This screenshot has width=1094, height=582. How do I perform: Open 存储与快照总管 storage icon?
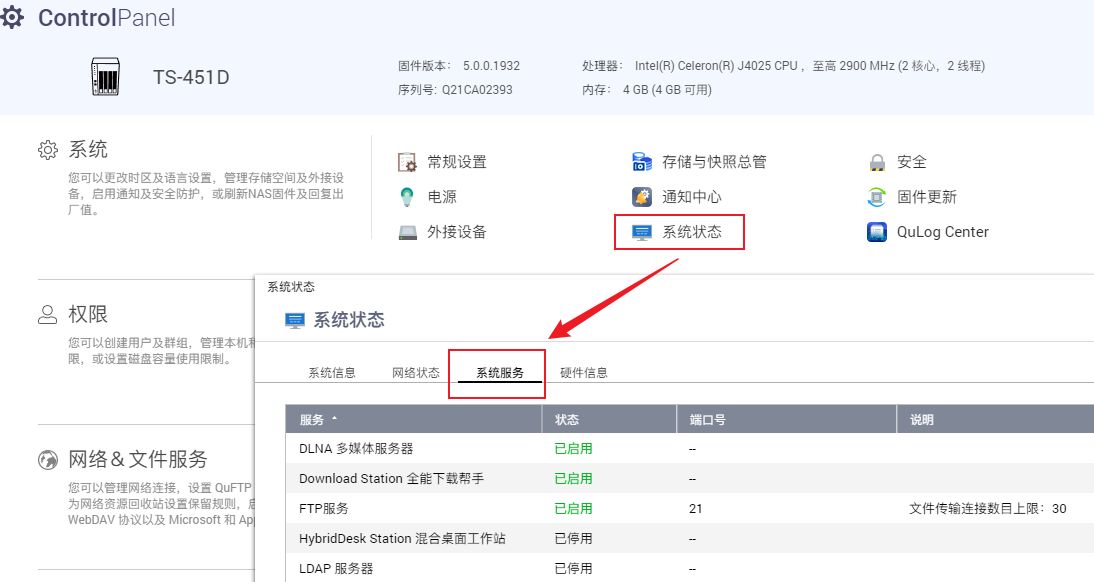pos(642,162)
